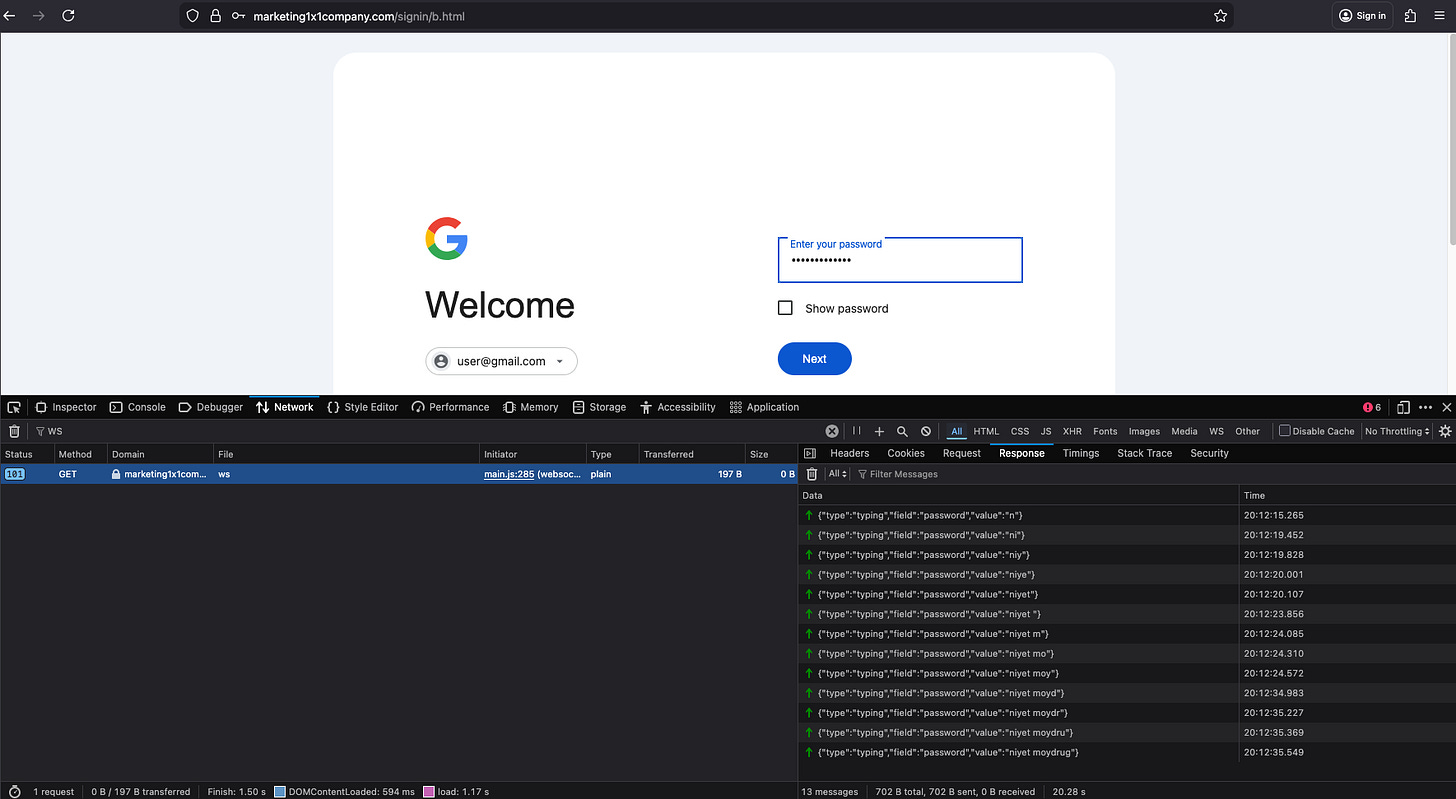
Task: Close the developer tools panel
Action: (1445, 407)
